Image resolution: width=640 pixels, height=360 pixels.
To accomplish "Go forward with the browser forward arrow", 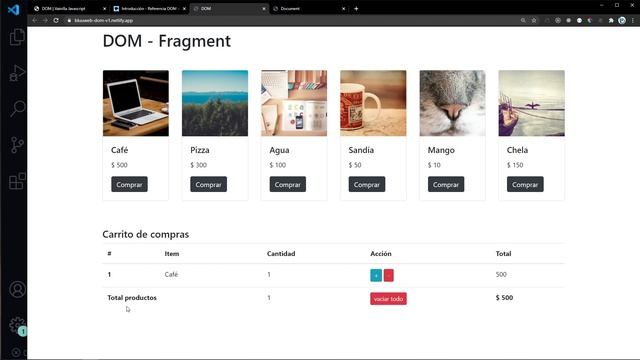I will [45, 20].
